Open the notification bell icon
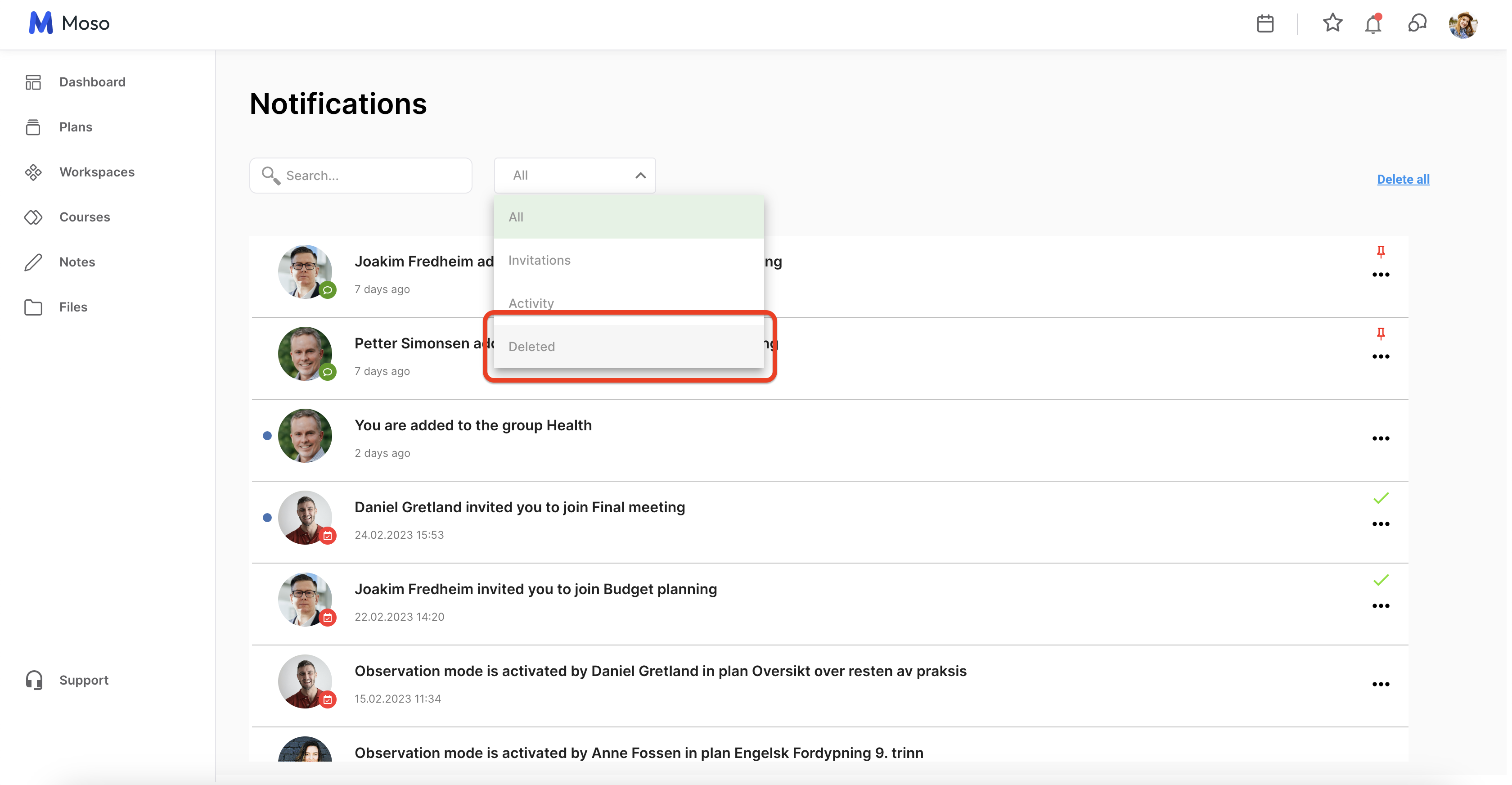This screenshot has height=785, width=1512. coord(1373,25)
